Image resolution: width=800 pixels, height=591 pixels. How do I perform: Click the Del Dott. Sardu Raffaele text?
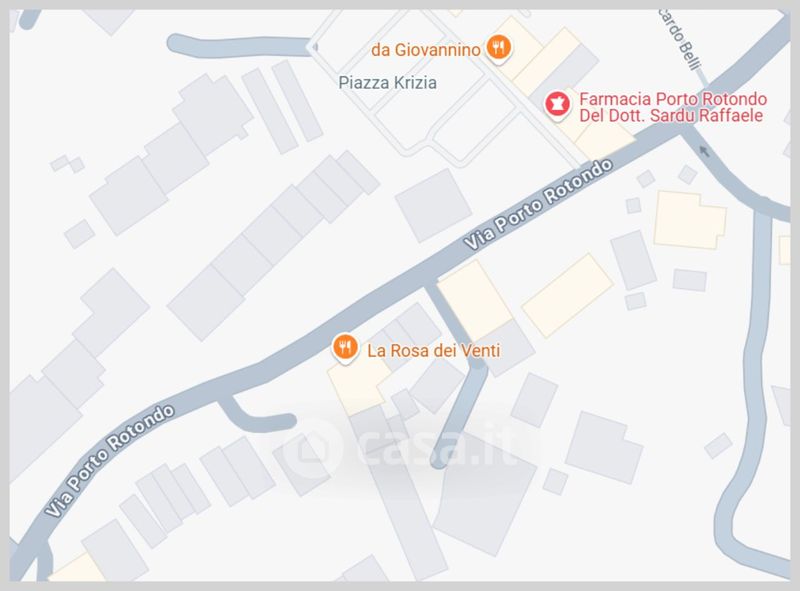[x=671, y=115]
